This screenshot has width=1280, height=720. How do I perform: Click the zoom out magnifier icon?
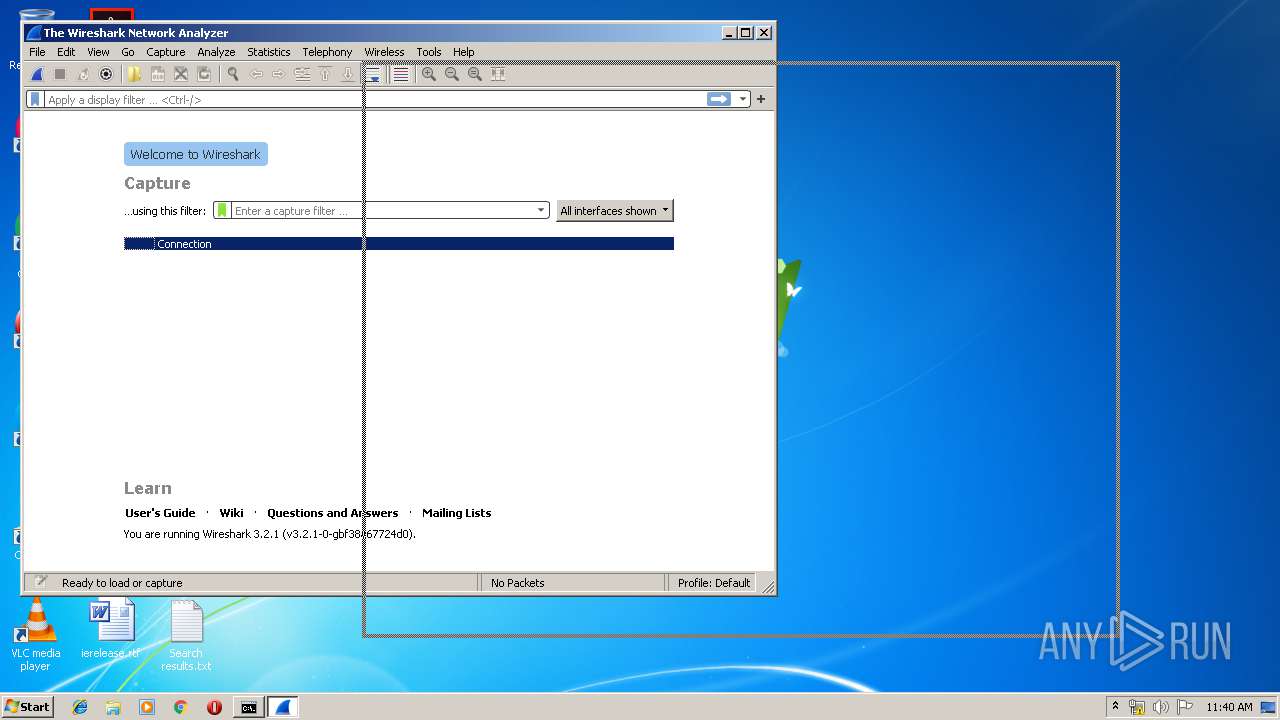pyautogui.click(x=452, y=74)
